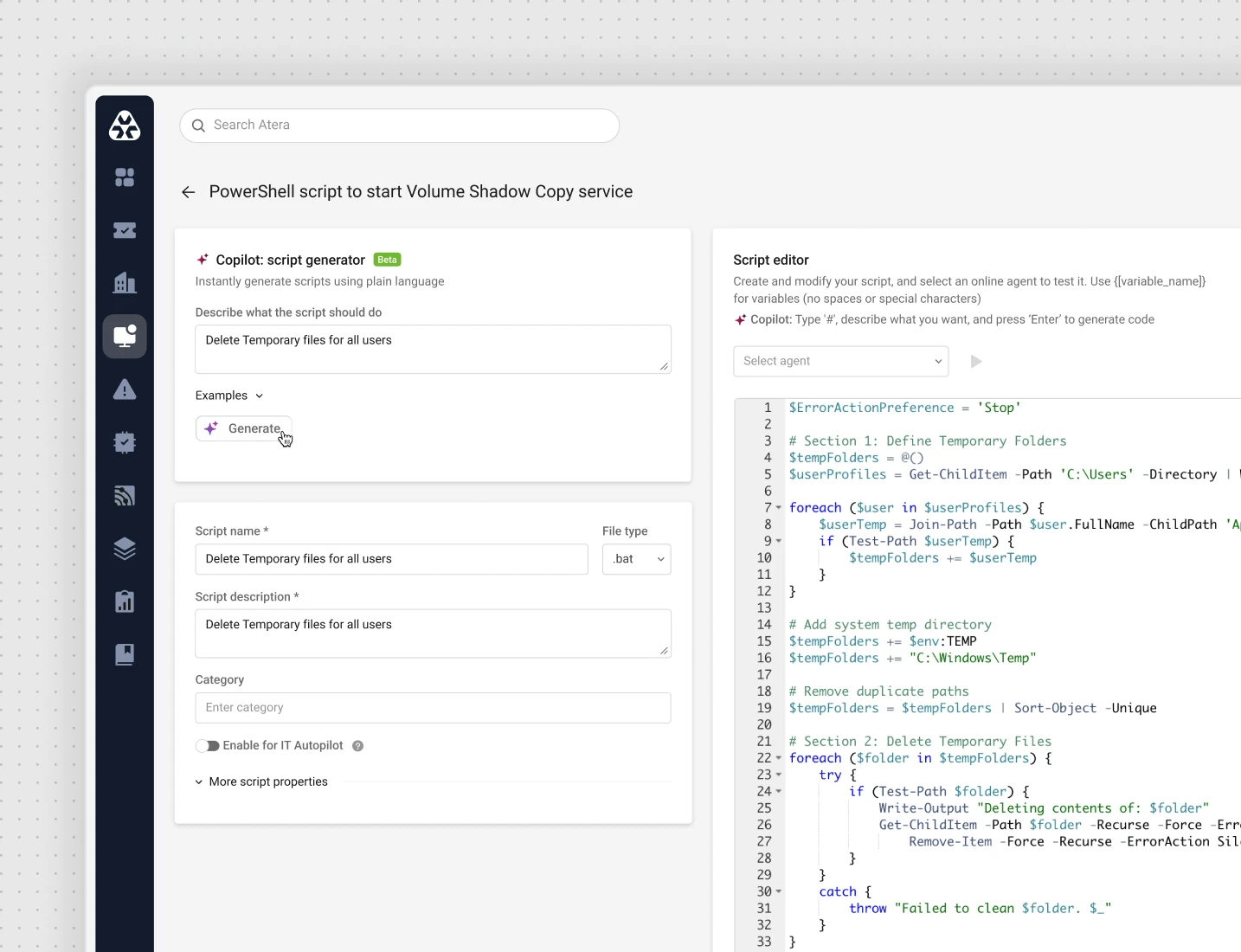Collapse code fold arrow on line 7
The height and width of the screenshot is (952, 1241).
point(779,508)
